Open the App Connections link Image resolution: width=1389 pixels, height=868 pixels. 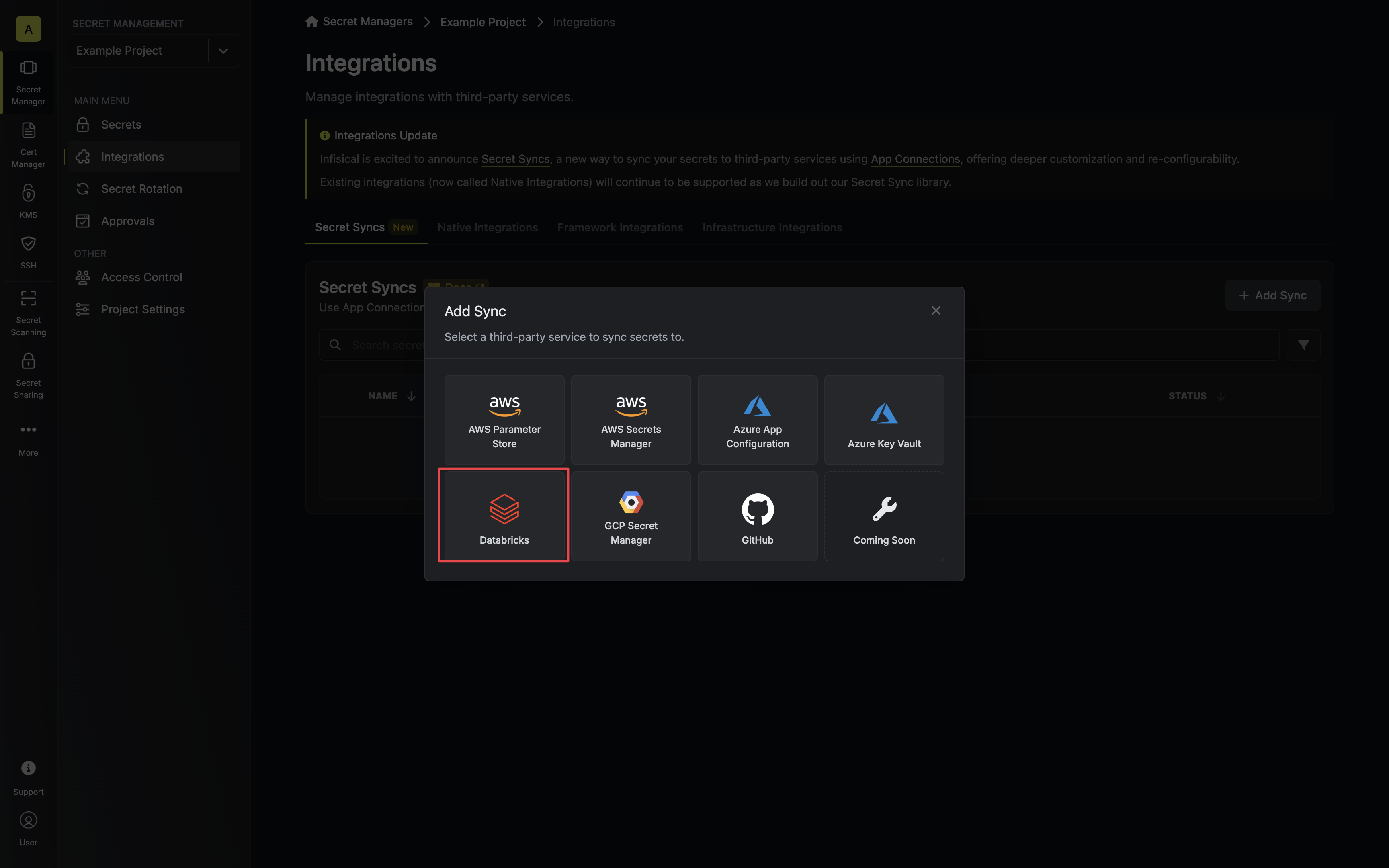tap(915, 159)
